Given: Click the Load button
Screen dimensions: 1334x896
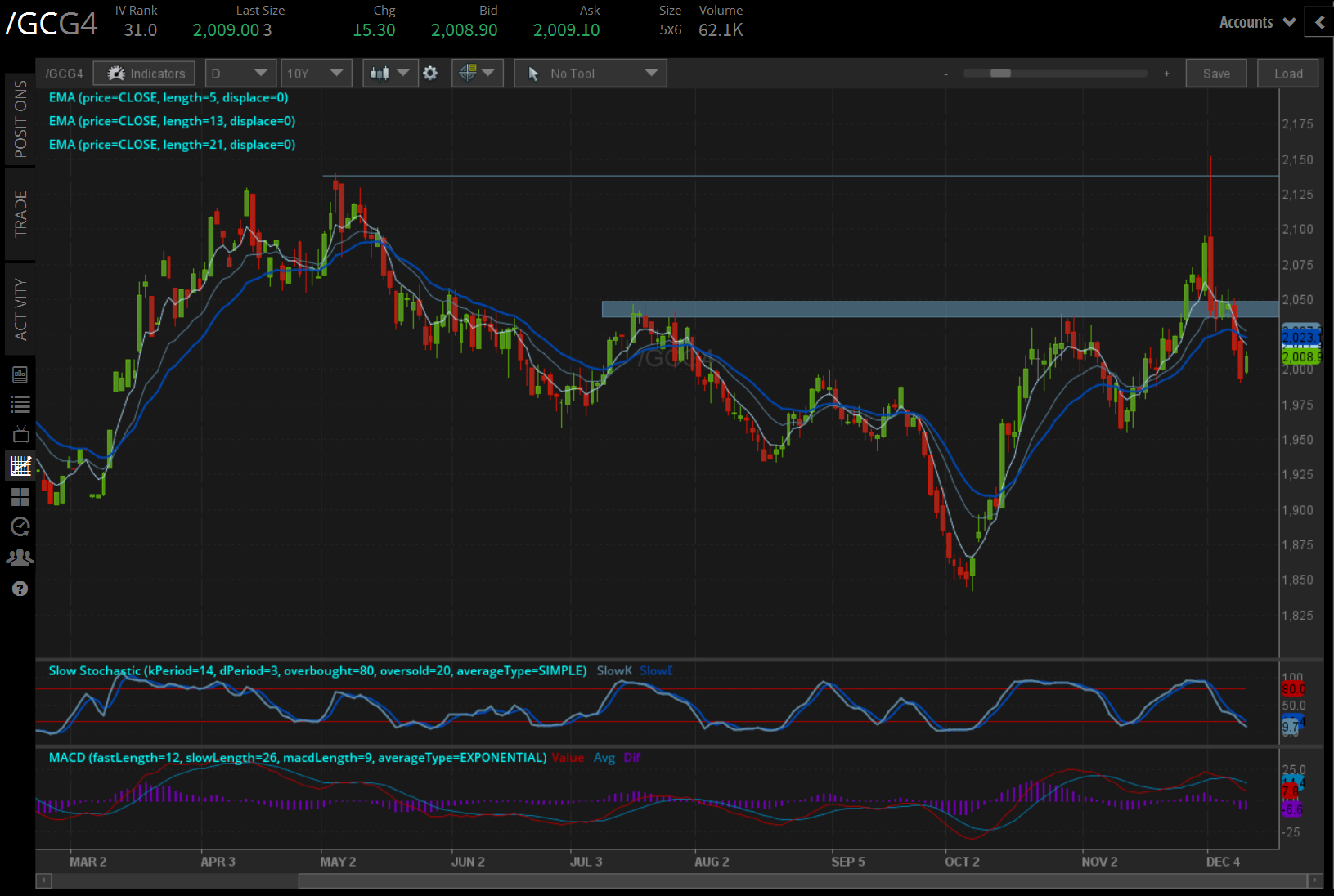Looking at the screenshot, I should click(1287, 73).
